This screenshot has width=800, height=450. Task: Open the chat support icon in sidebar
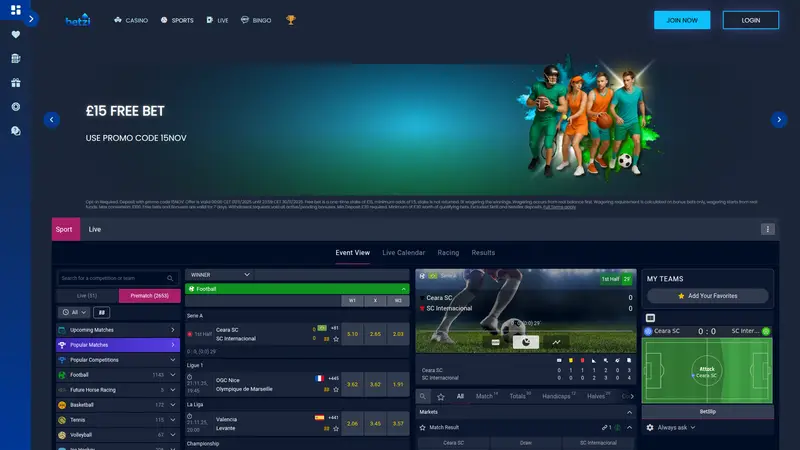[15, 131]
